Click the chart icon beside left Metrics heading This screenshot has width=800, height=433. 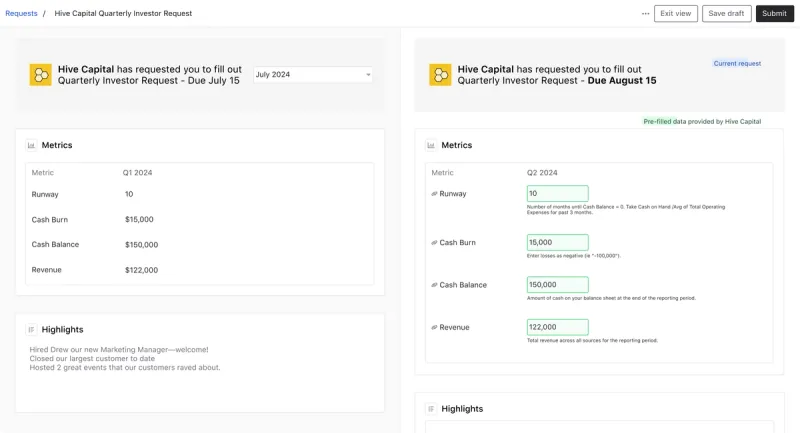31,145
